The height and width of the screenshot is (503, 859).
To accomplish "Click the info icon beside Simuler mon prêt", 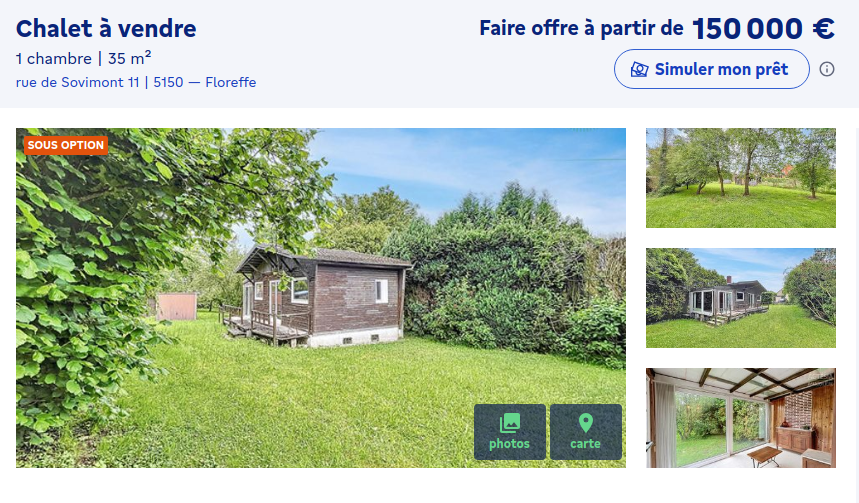I will coord(827,69).
